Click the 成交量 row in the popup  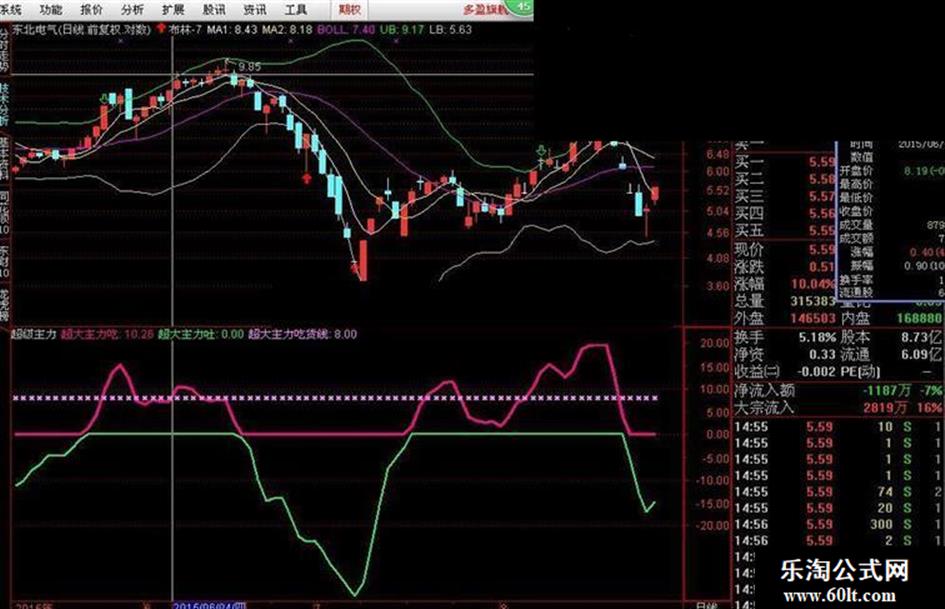[x=890, y=225]
